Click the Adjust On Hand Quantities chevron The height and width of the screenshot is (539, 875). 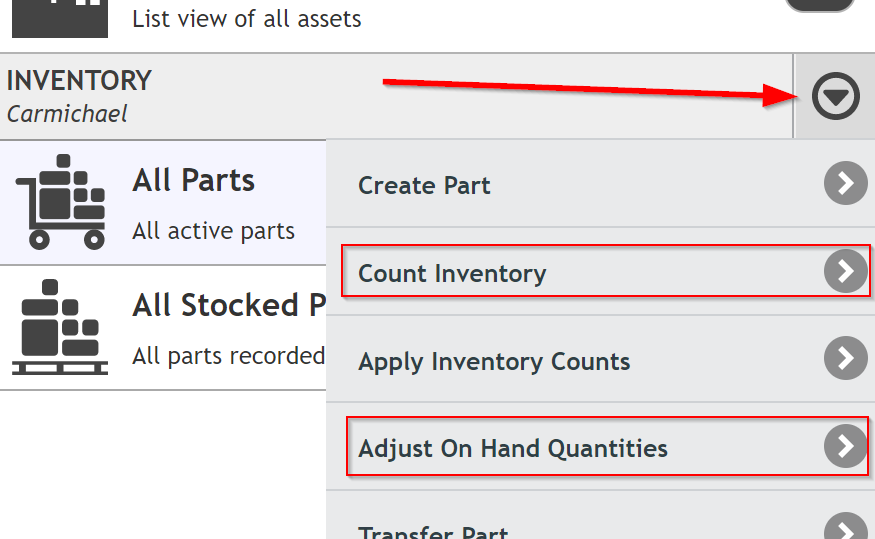pyautogui.click(x=846, y=446)
